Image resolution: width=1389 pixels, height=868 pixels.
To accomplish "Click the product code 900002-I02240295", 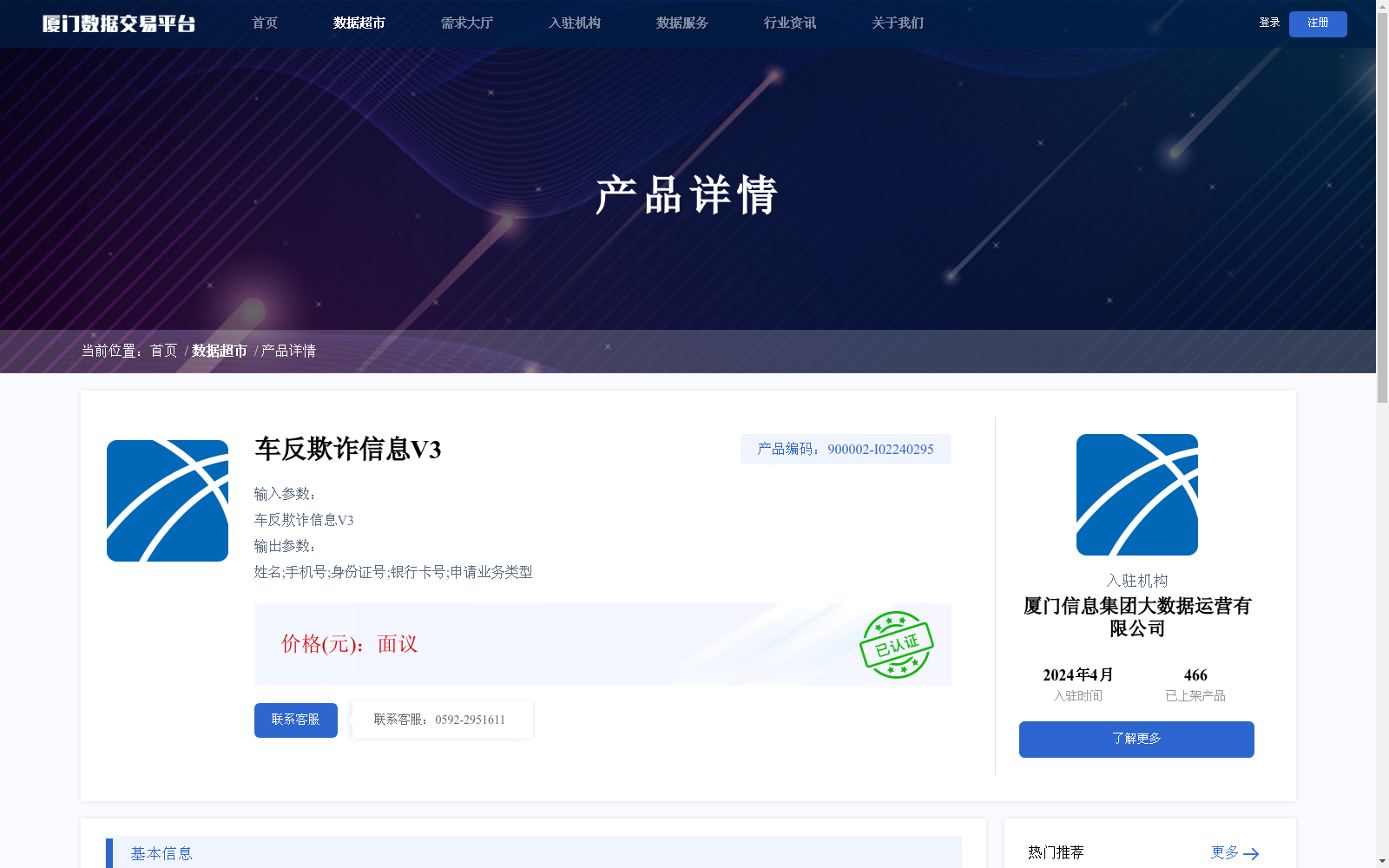I will click(x=880, y=450).
